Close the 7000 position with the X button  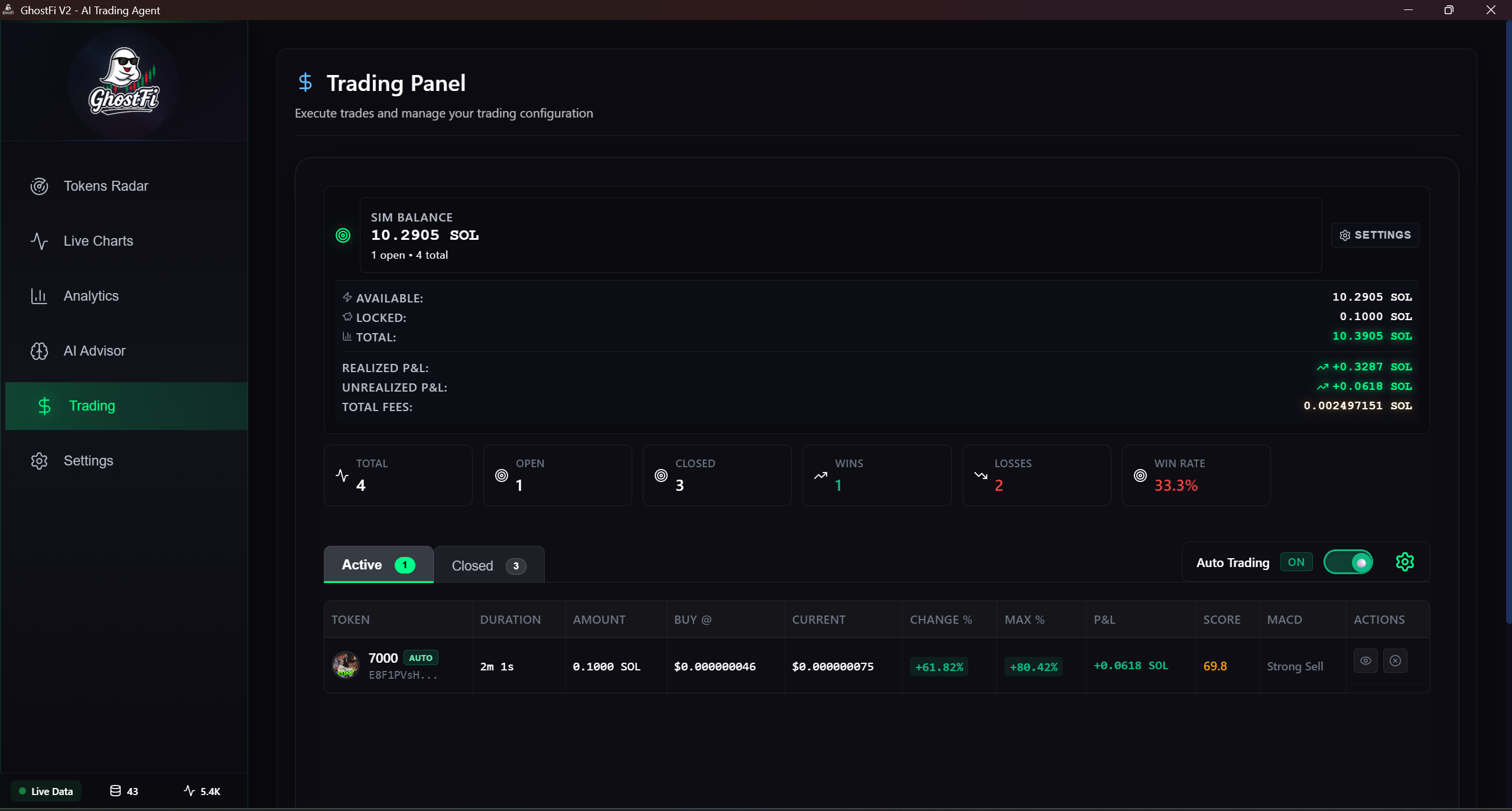[1396, 661]
